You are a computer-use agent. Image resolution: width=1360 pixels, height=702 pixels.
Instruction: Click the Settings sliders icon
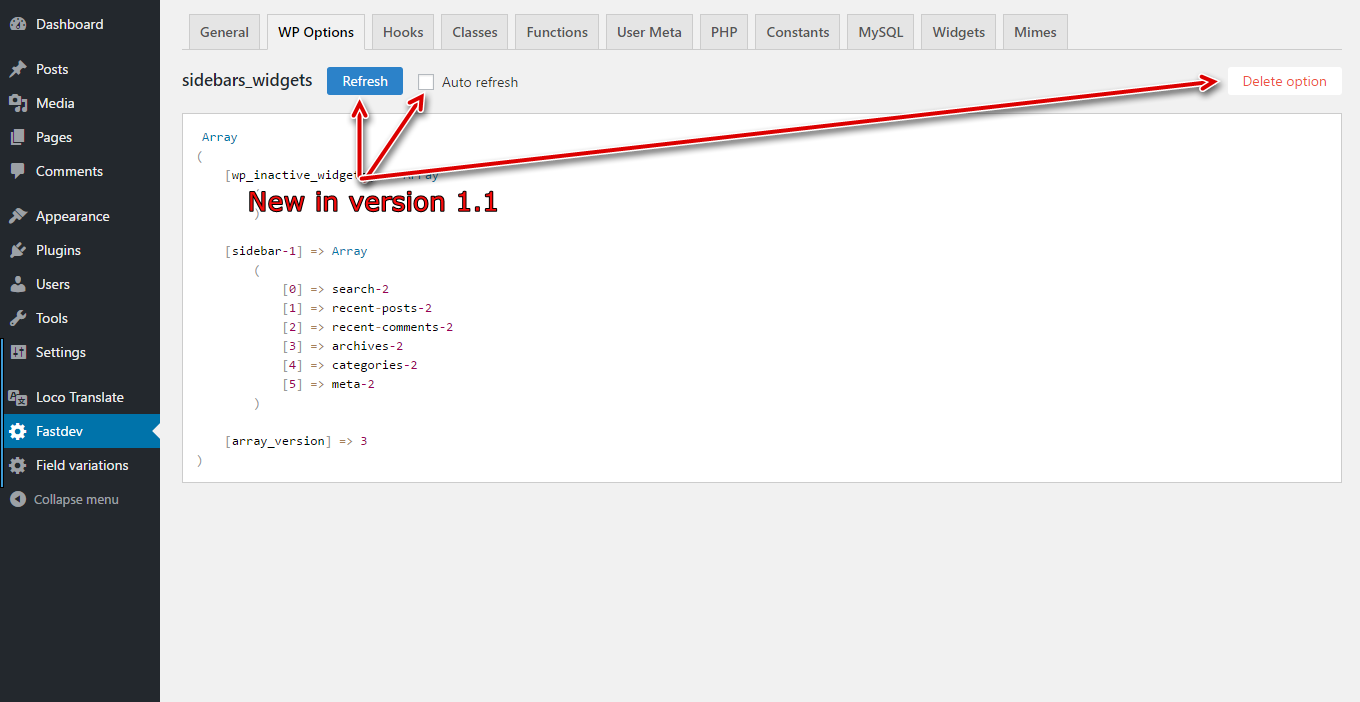pos(18,352)
